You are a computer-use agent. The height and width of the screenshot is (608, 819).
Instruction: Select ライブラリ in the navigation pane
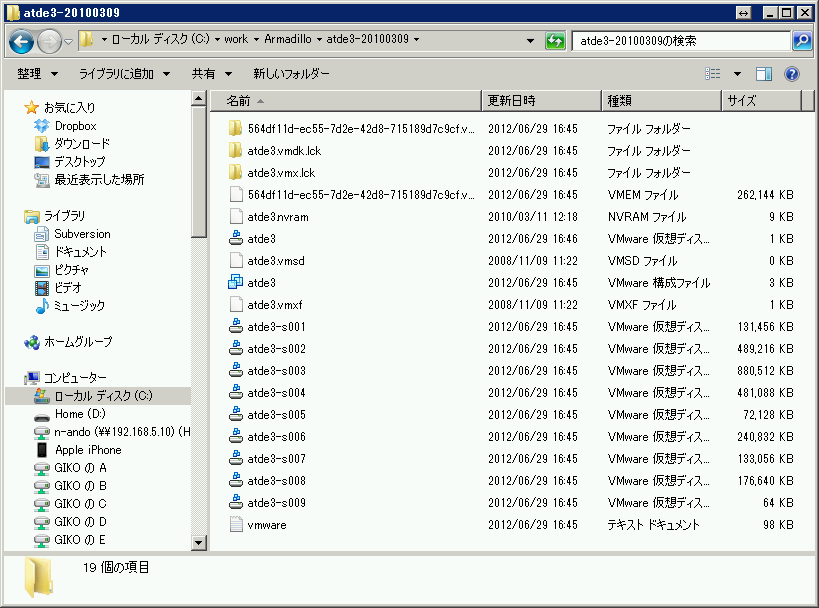(54, 216)
